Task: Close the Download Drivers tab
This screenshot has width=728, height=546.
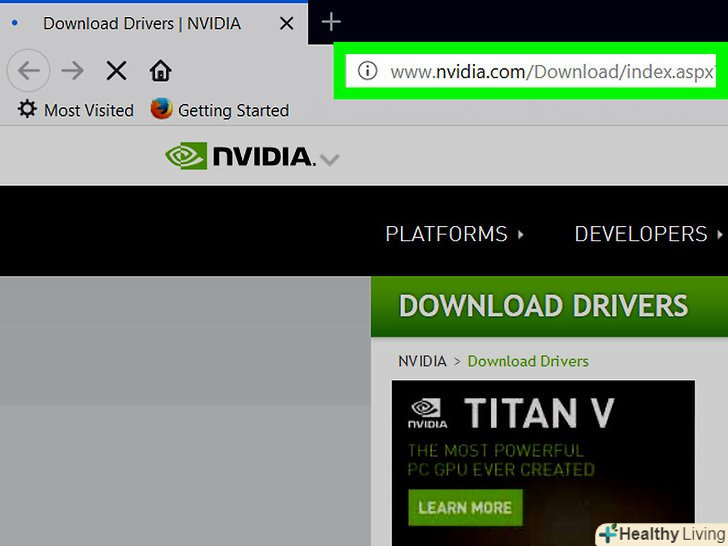Action: point(286,23)
